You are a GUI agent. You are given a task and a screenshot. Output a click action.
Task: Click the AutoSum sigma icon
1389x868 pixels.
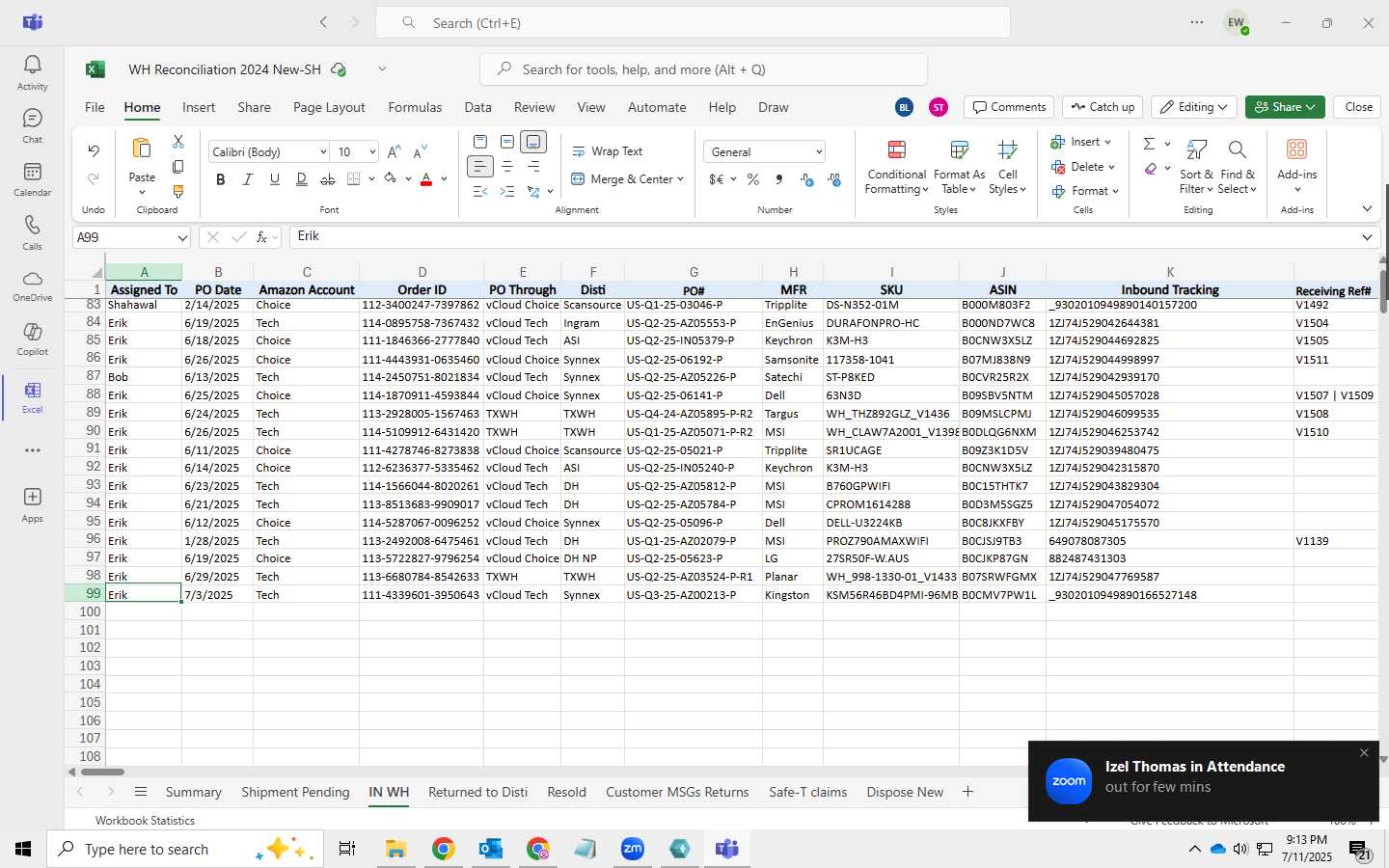coord(1149,144)
